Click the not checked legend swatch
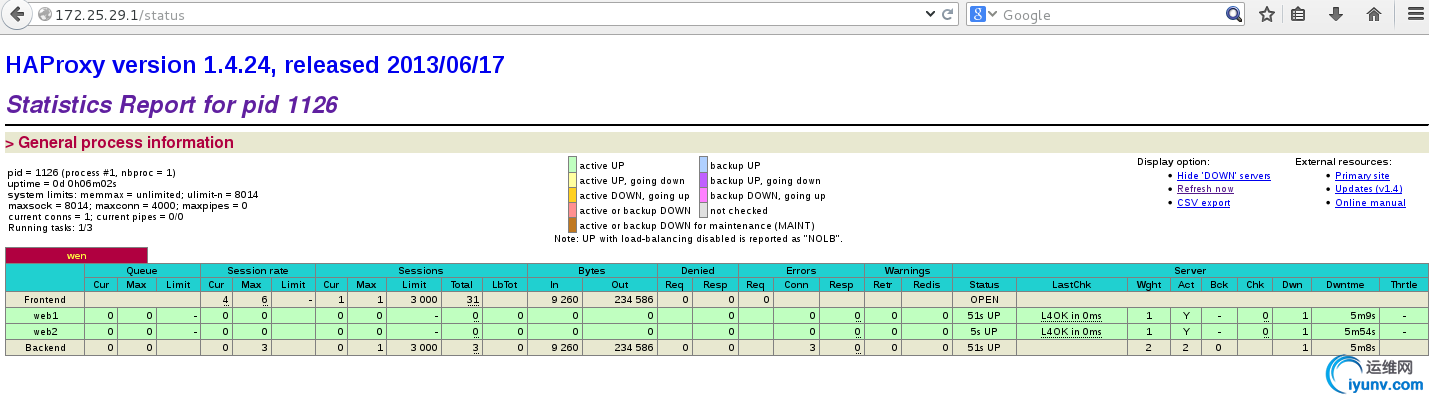 [x=703, y=210]
